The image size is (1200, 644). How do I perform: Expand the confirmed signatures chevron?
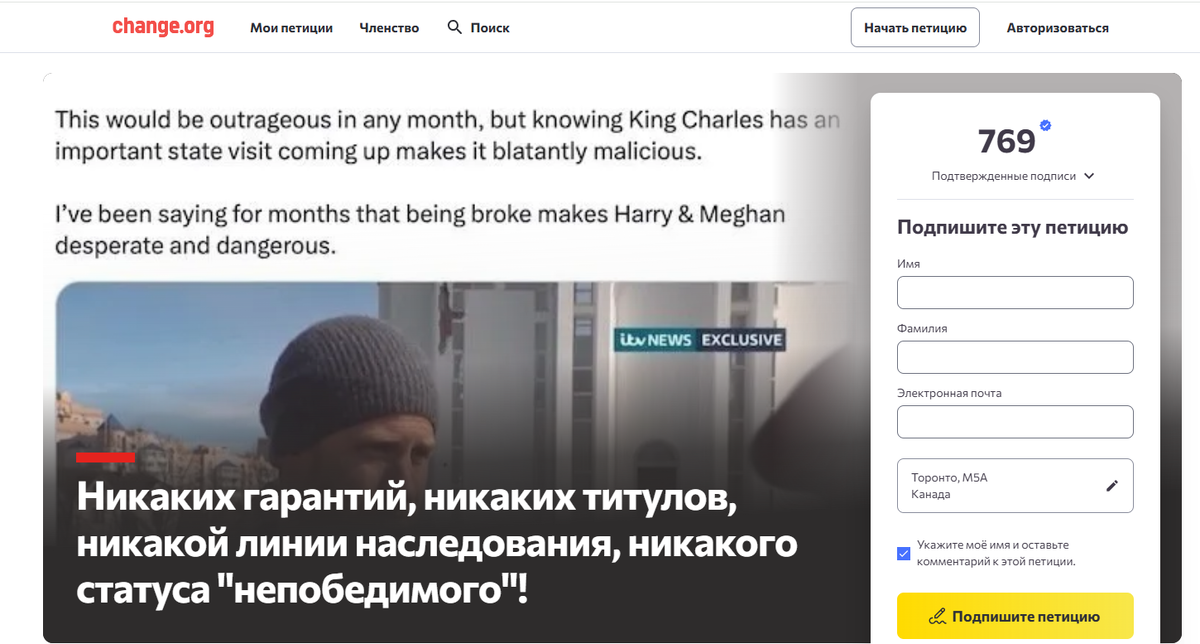[1089, 176]
